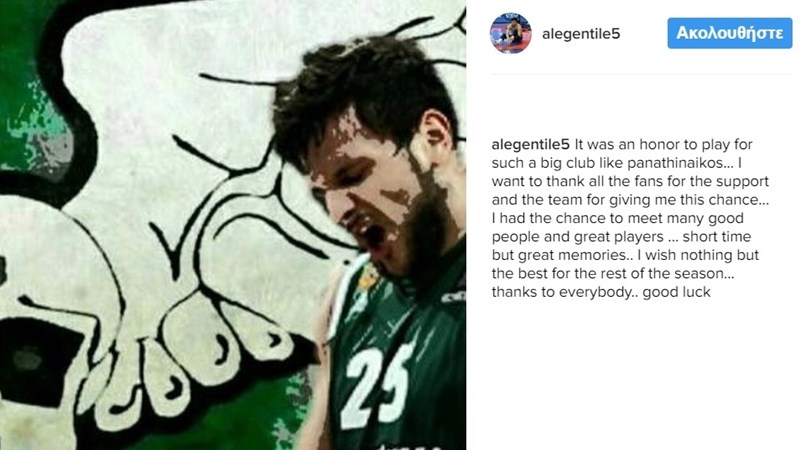Open the alegentile5 profile avatar
The image size is (800, 450).
[x=511, y=33]
